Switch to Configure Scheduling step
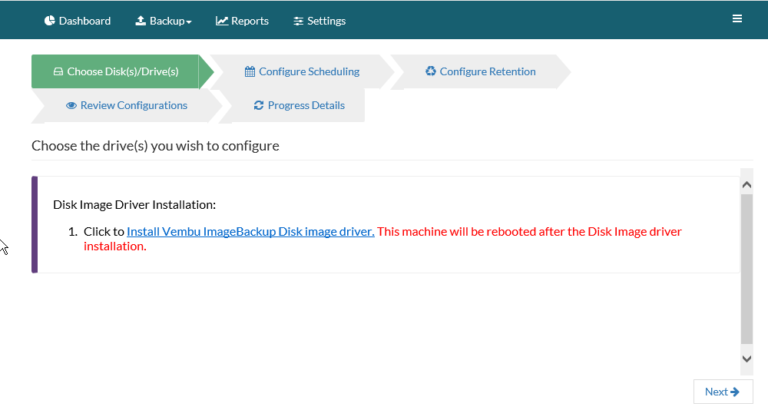Screen dimensions: 768x420 pos(302,72)
